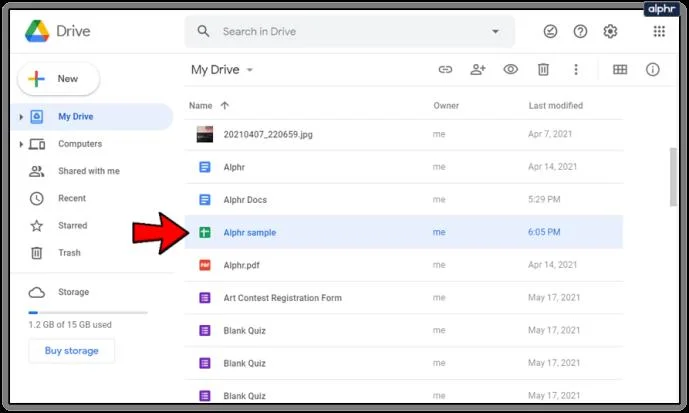Open Trash in the sidebar
The width and height of the screenshot is (689, 413).
(x=69, y=253)
